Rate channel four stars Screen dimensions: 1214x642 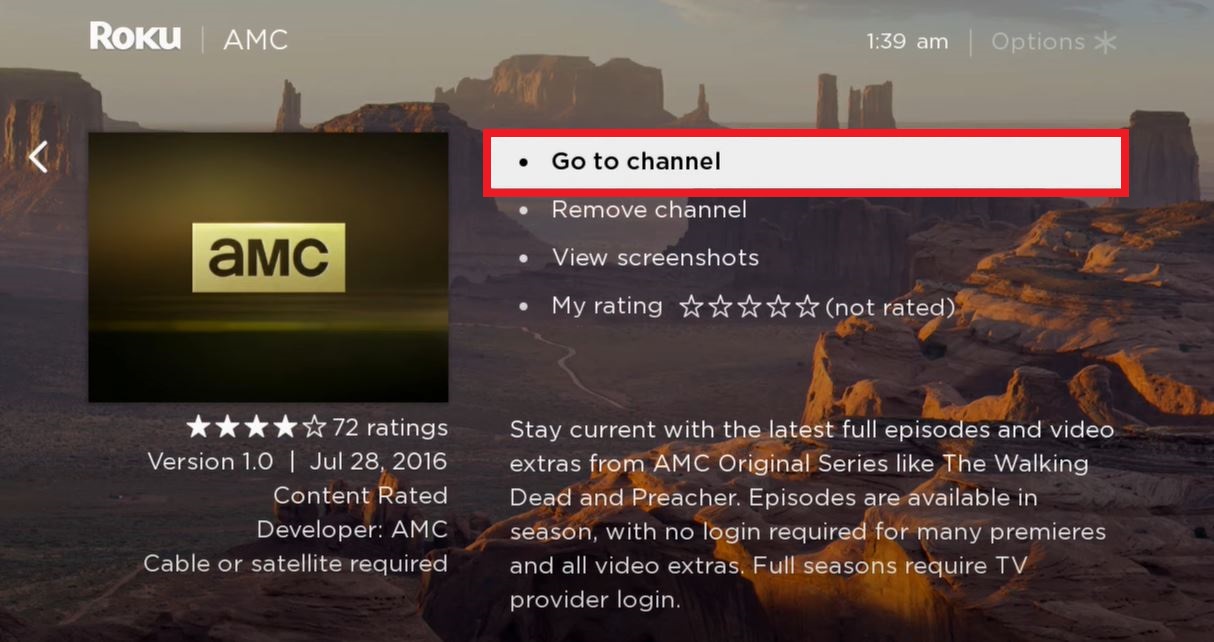point(778,307)
